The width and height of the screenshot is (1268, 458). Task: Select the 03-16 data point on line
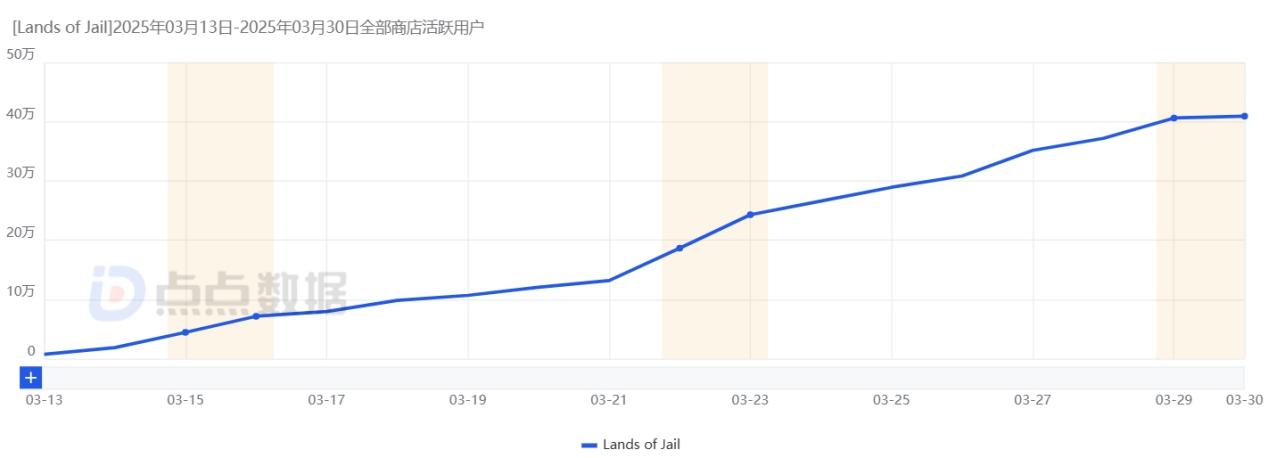[x=256, y=316]
